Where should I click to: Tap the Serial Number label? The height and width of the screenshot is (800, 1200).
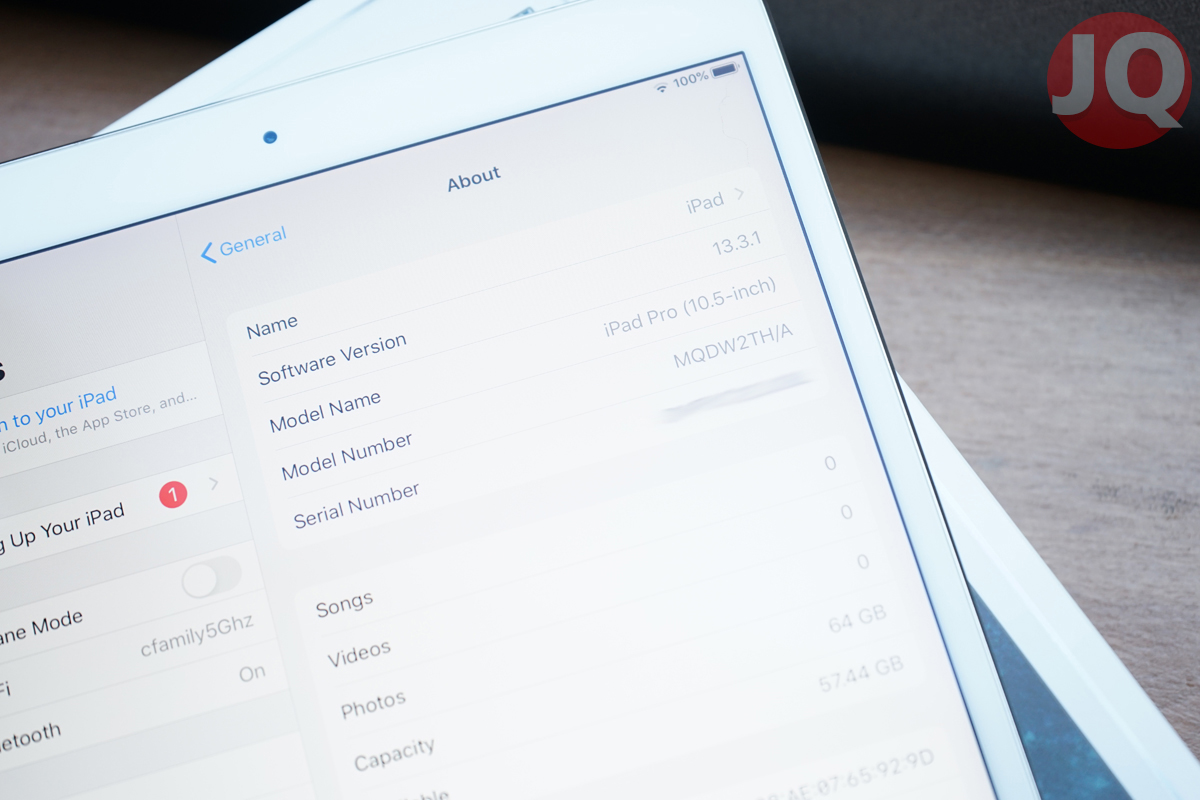357,505
